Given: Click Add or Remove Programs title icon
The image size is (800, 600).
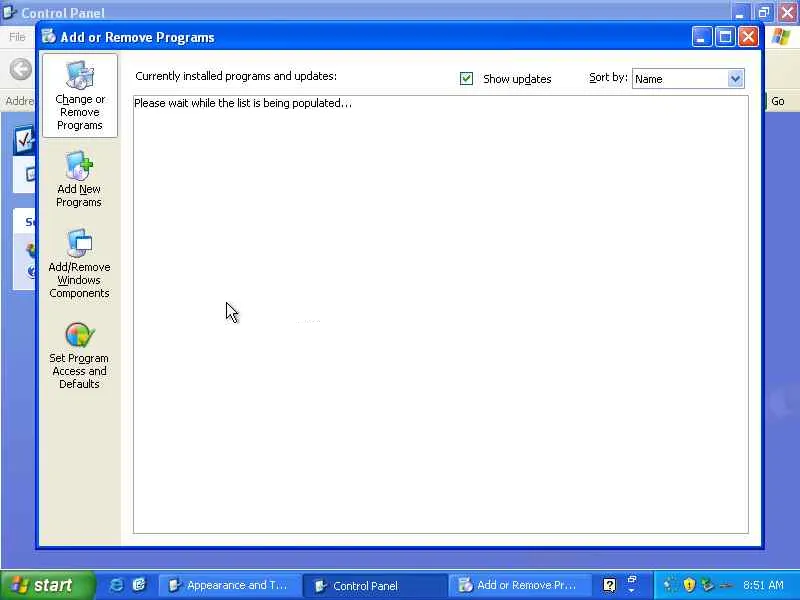Looking at the screenshot, I should 49,36.
